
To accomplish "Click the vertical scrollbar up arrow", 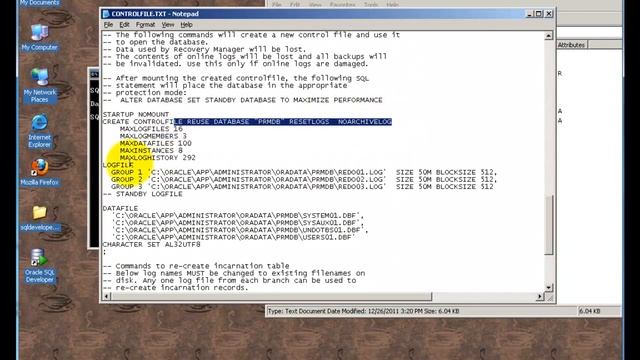I will pyautogui.click(x=549, y=36).
